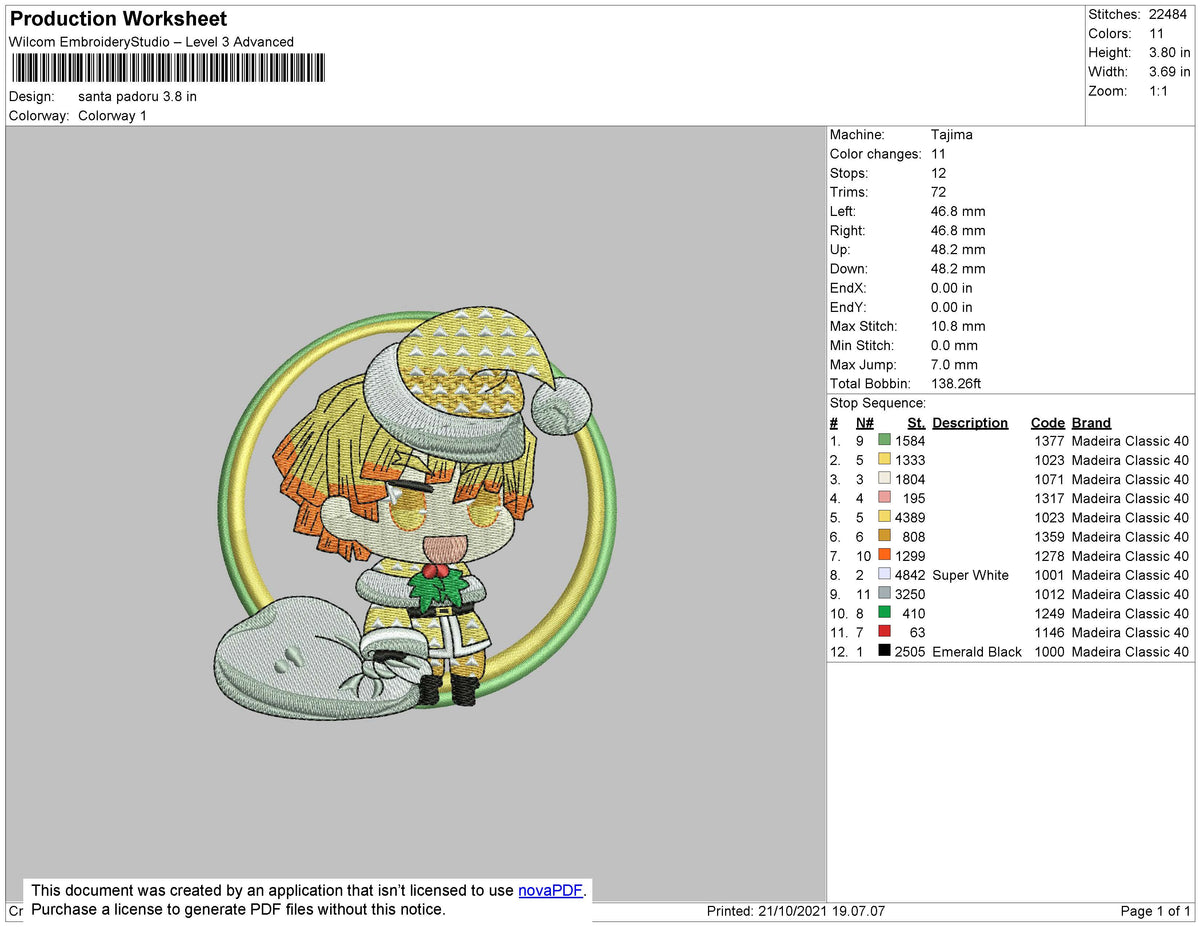Viewport: 1200px width, 927px height.
Task: Click the gold swatch at stop 6
Action: tap(885, 536)
